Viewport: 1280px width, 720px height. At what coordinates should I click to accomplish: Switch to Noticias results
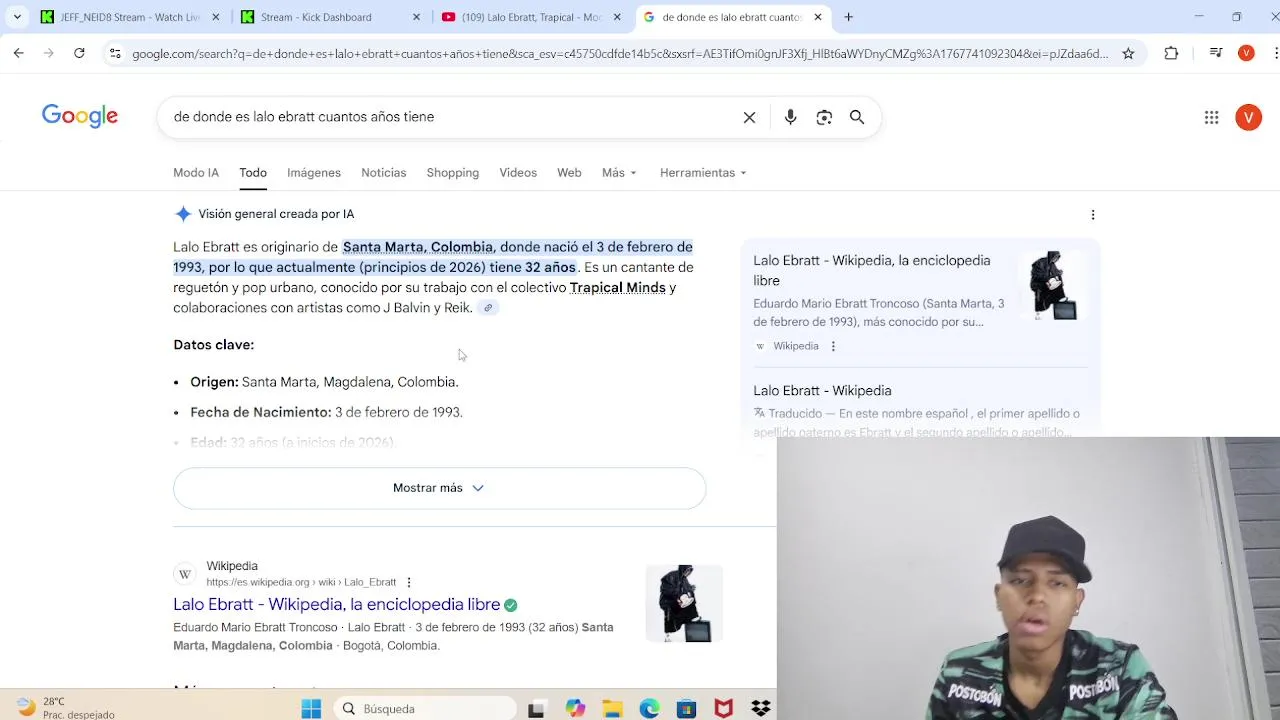tap(384, 173)
